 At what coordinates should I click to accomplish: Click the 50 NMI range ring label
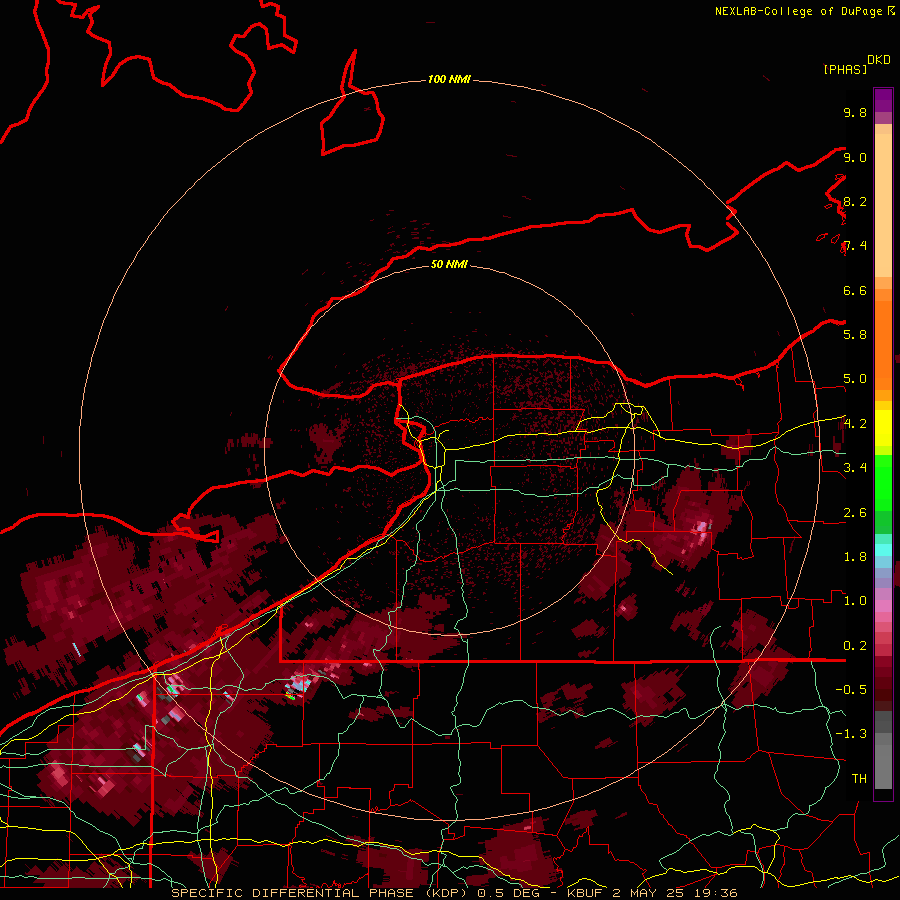tap(449, 264)
